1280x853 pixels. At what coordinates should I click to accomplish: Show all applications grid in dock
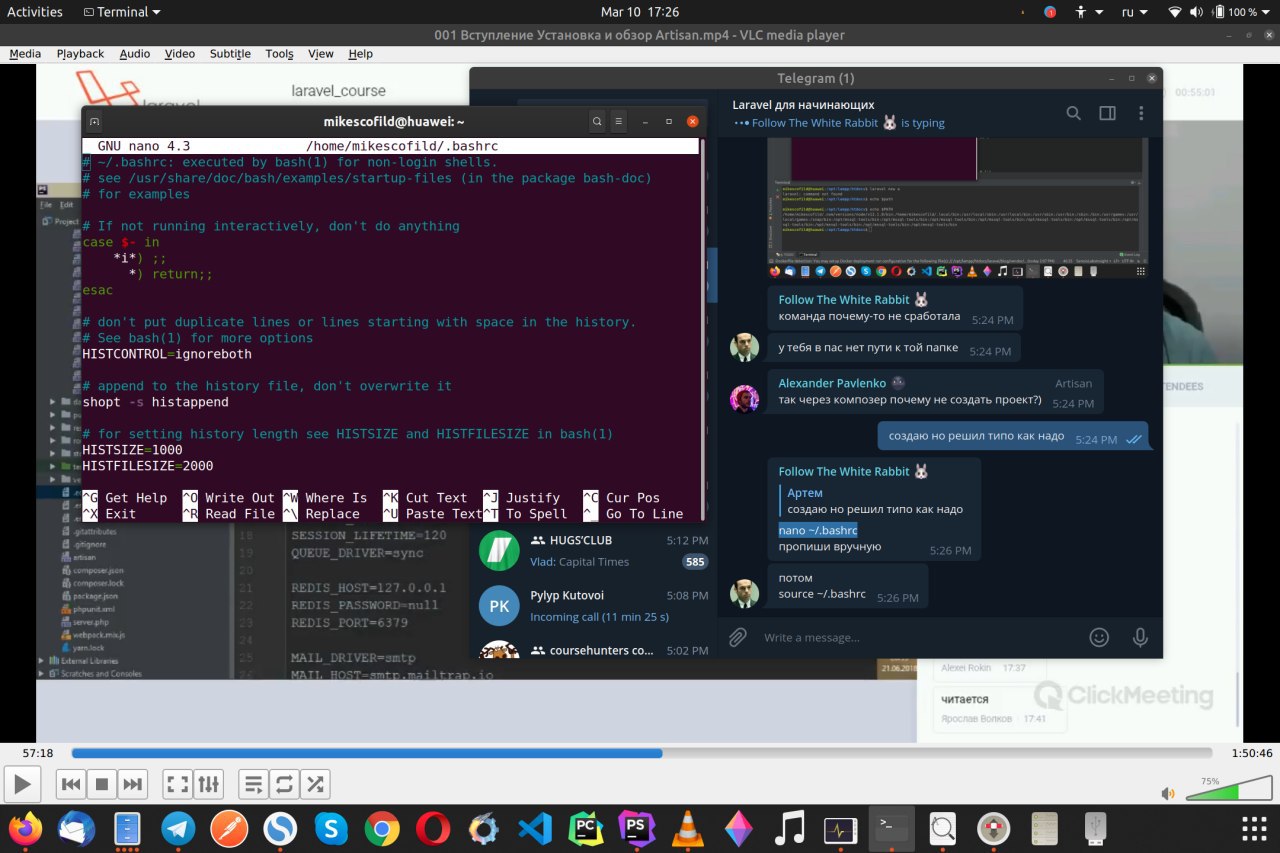pyautogui.click(x=1254, y=828)
